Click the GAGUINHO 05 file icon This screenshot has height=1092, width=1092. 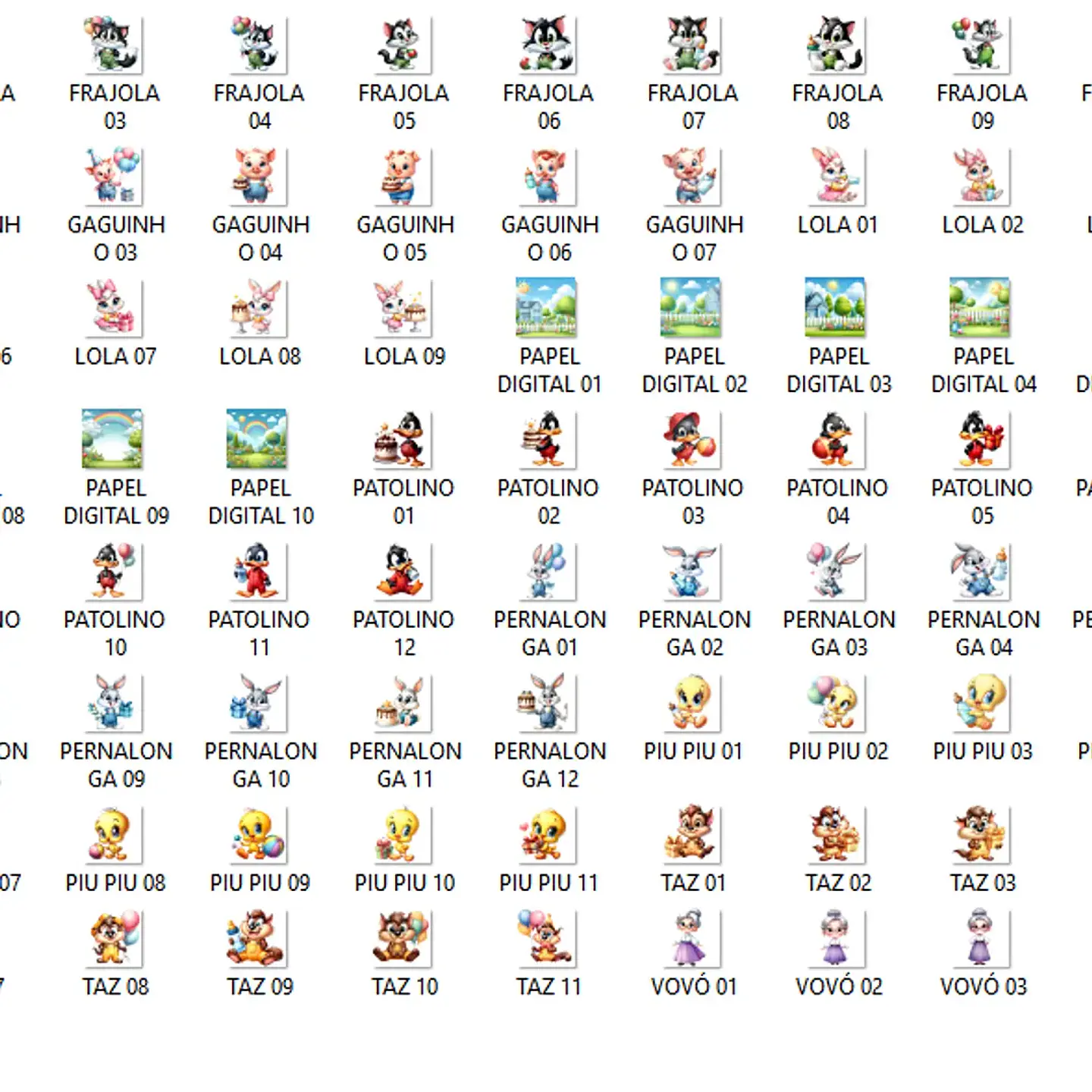(404, 177)
